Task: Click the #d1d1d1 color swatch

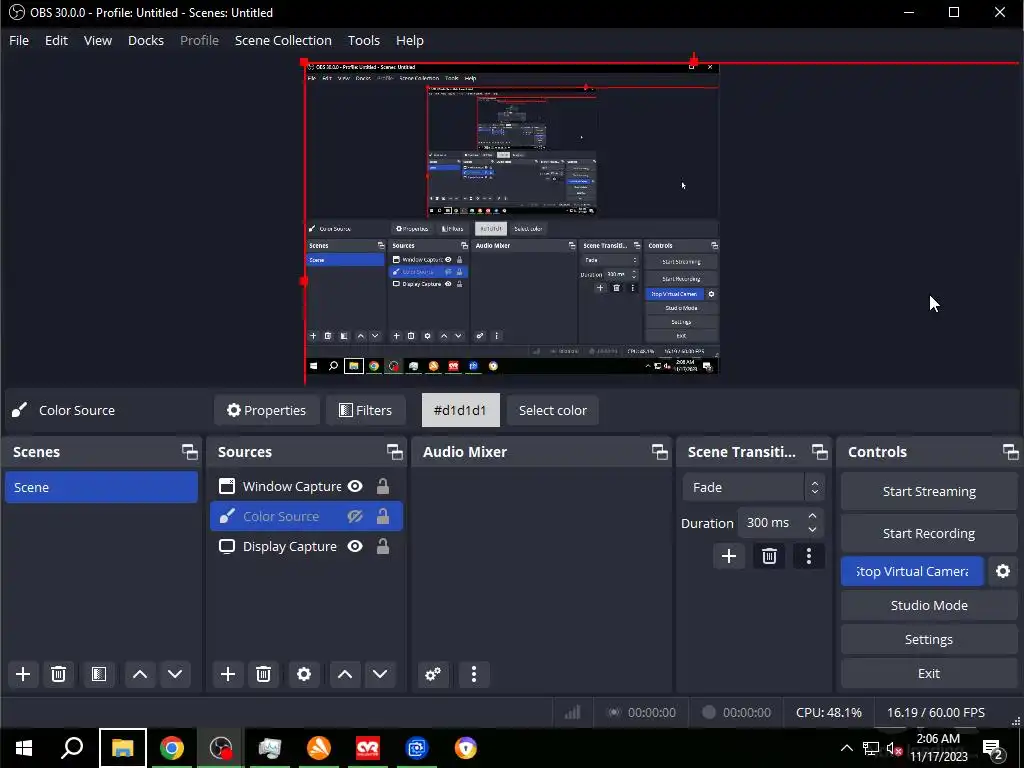Action: (460, 410)
